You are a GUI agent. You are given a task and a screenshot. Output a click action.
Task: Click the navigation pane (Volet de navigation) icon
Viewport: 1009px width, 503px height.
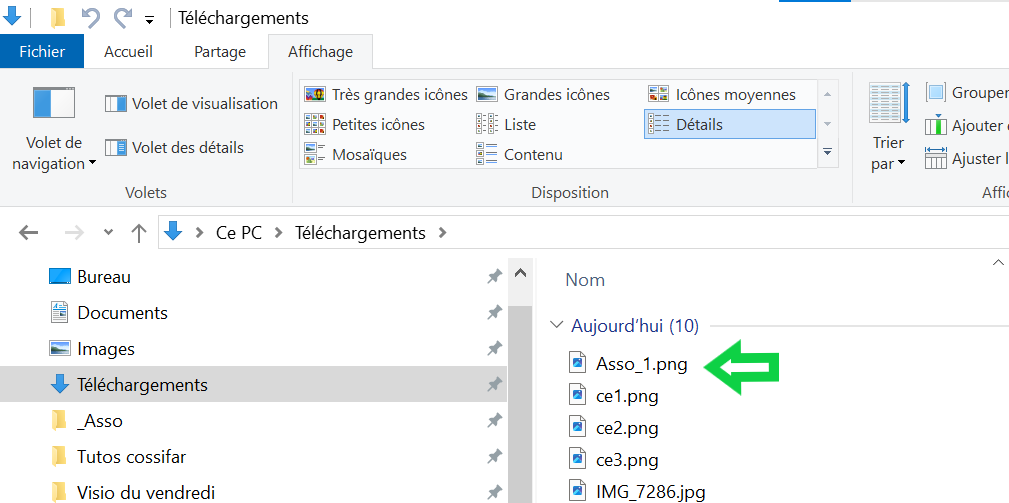[x=54, y=104]
